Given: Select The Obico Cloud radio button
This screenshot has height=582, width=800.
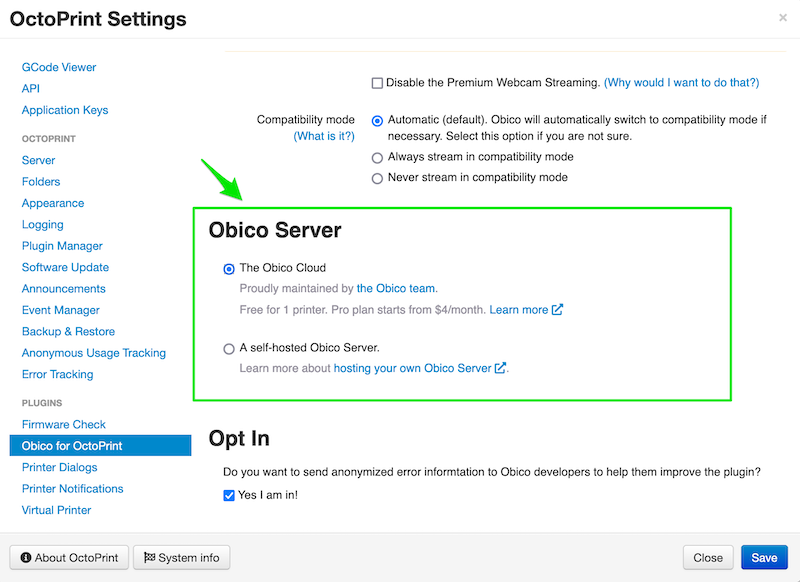Looking at the screenshot, I should [x=229, y=269].
